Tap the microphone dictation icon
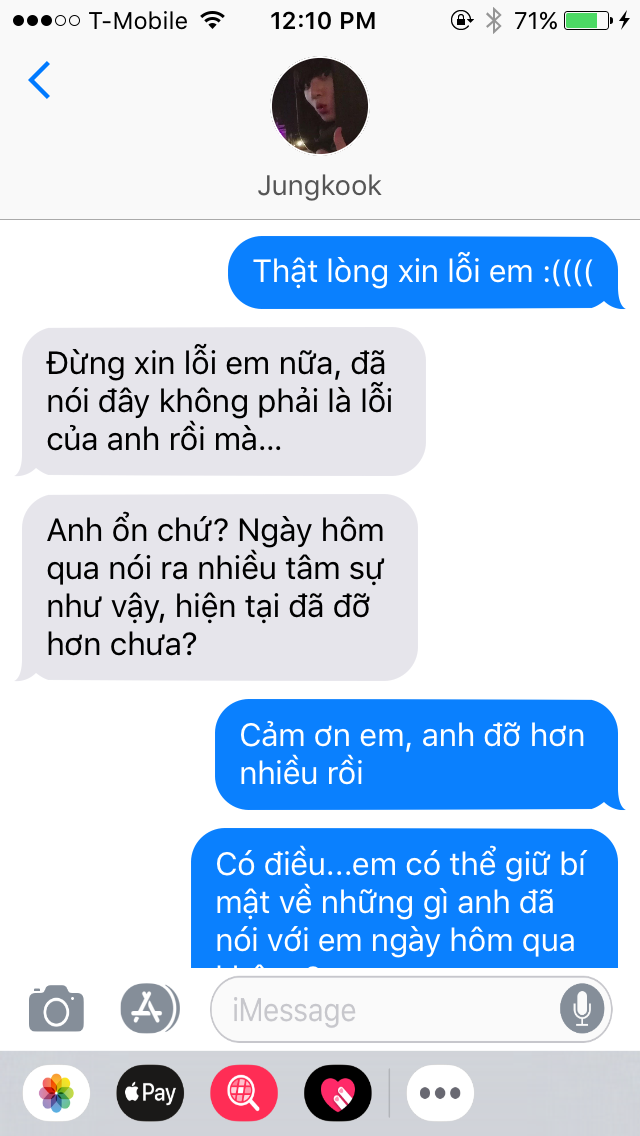The width and height of the screenshot is (640, 1136). click(581, 1008)
